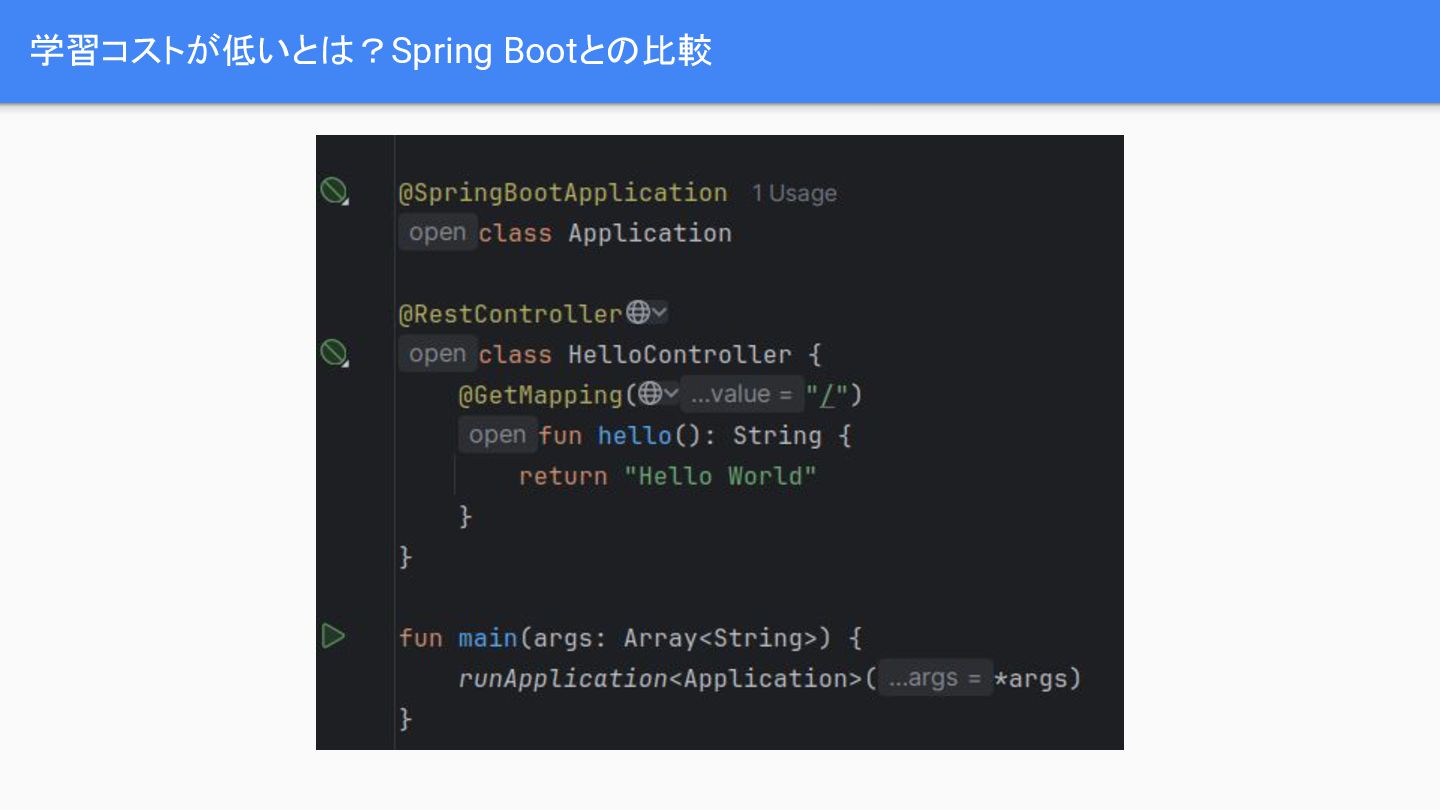
Task: Click the return keyword
Action: click(563, 476)
